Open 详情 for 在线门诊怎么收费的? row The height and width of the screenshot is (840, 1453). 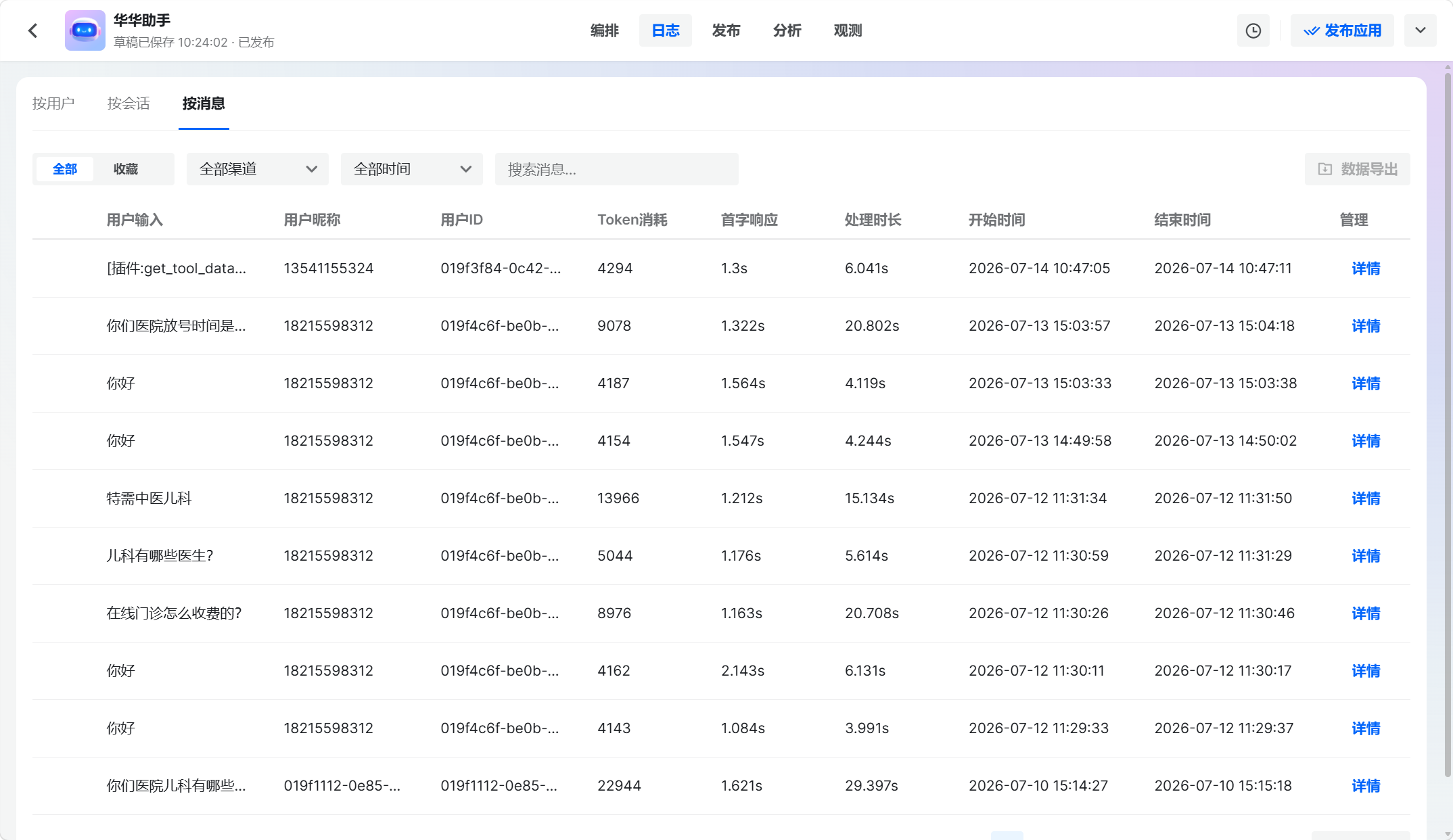[1366, 613]
